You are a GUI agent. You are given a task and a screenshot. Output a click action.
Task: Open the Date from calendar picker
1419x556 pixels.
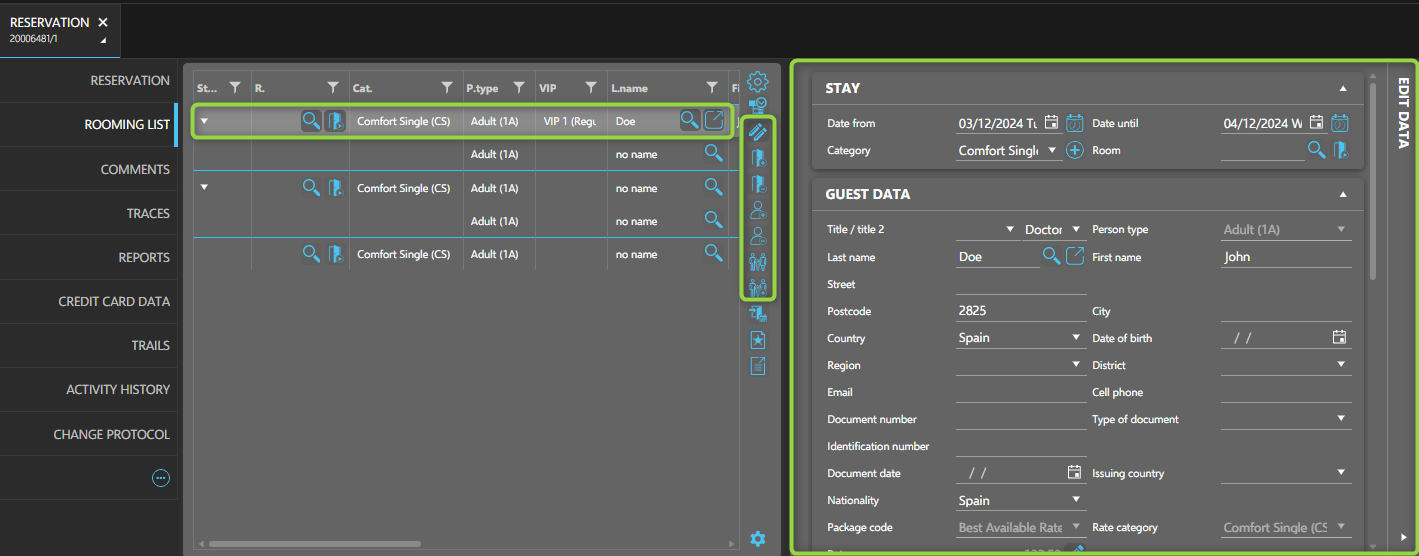[x=1051, y=123]
